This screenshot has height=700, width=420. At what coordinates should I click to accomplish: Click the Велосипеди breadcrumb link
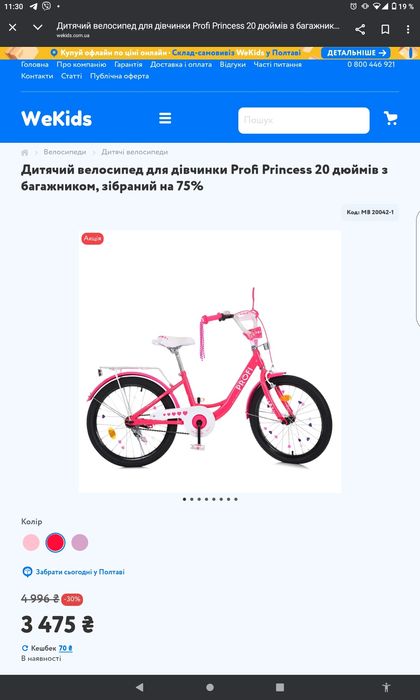(x=65, y=152)
